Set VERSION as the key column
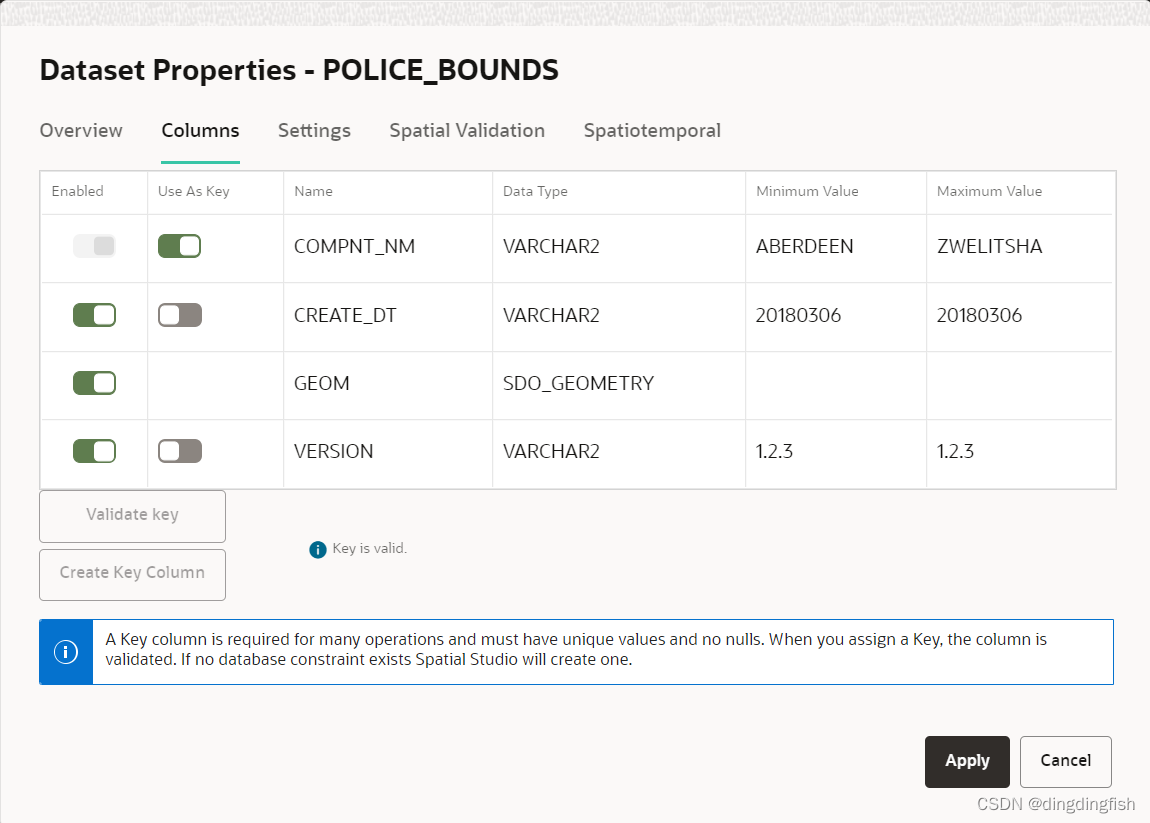 tap(180, 451)
